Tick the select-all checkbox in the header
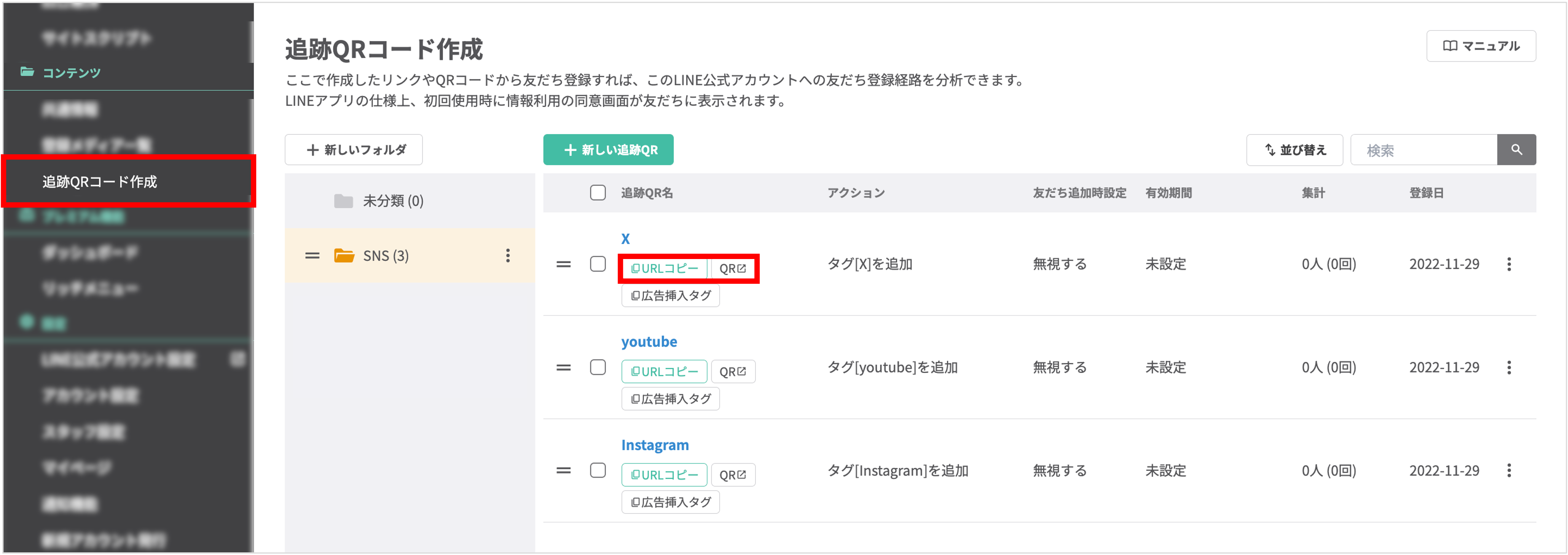The image size is (1568, 555). [x=598, y=192]
